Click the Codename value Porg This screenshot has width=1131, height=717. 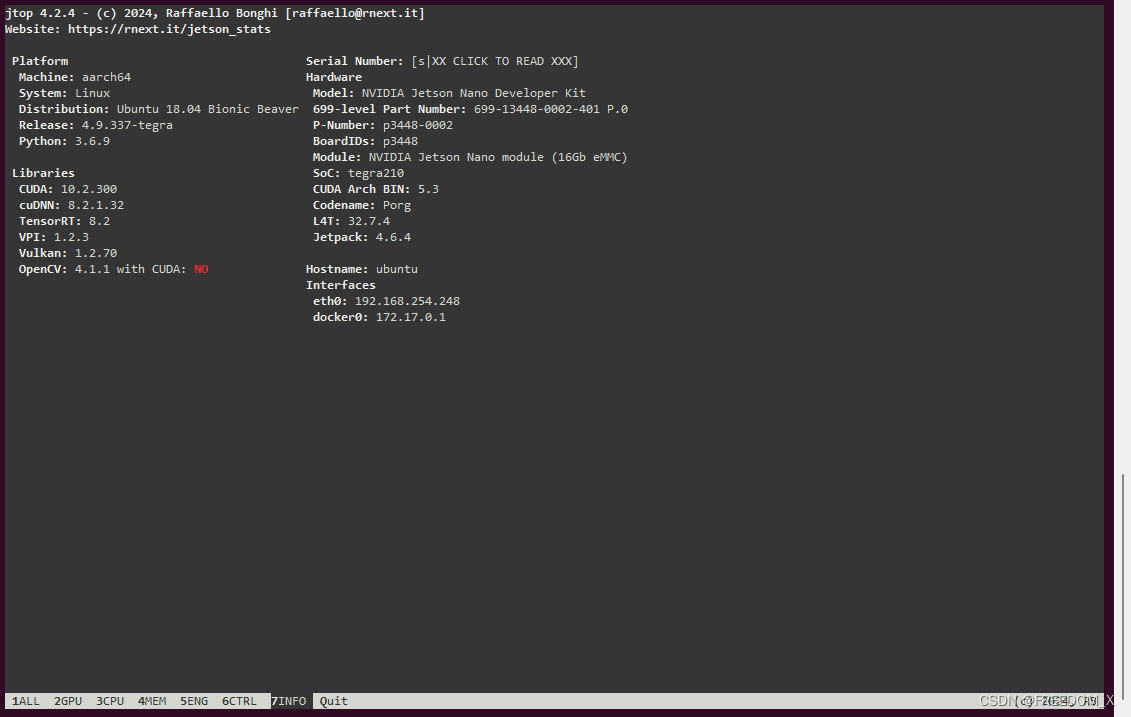click(397, 205)
